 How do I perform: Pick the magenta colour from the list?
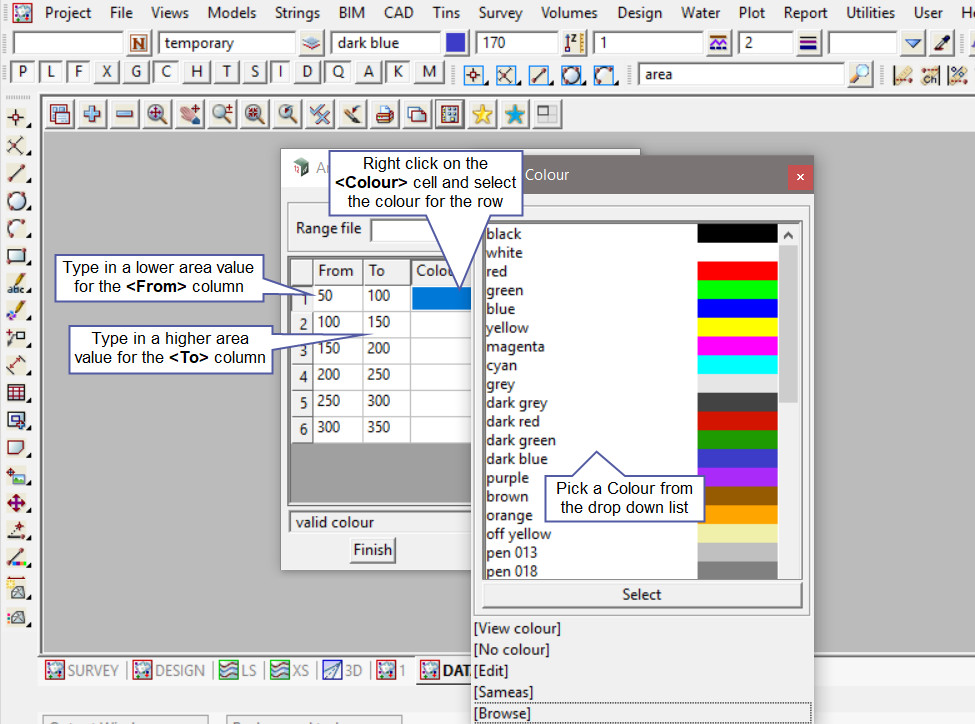tap(515, 346)
